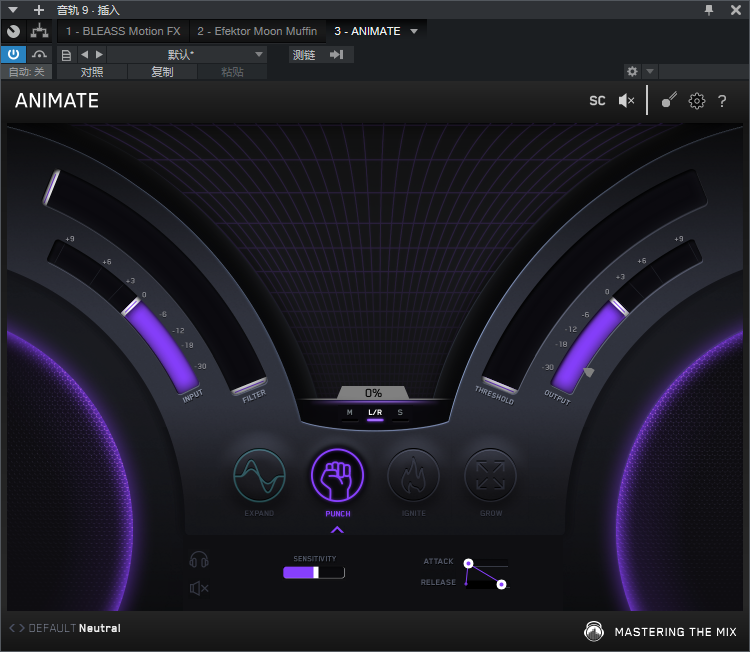Go to next preset arrow

(99, 55)
